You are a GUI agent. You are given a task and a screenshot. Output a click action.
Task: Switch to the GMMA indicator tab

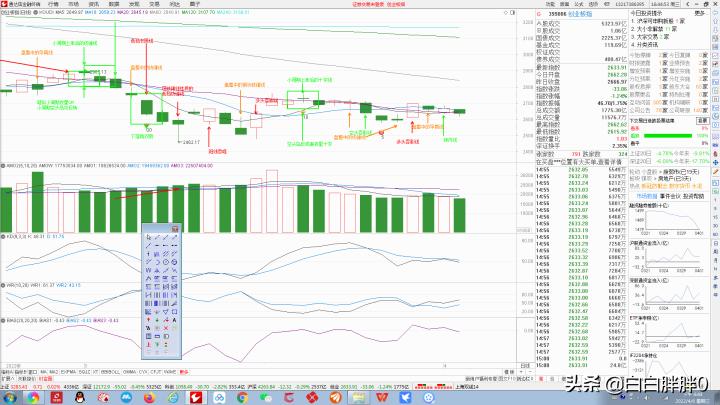click(129, 372)
